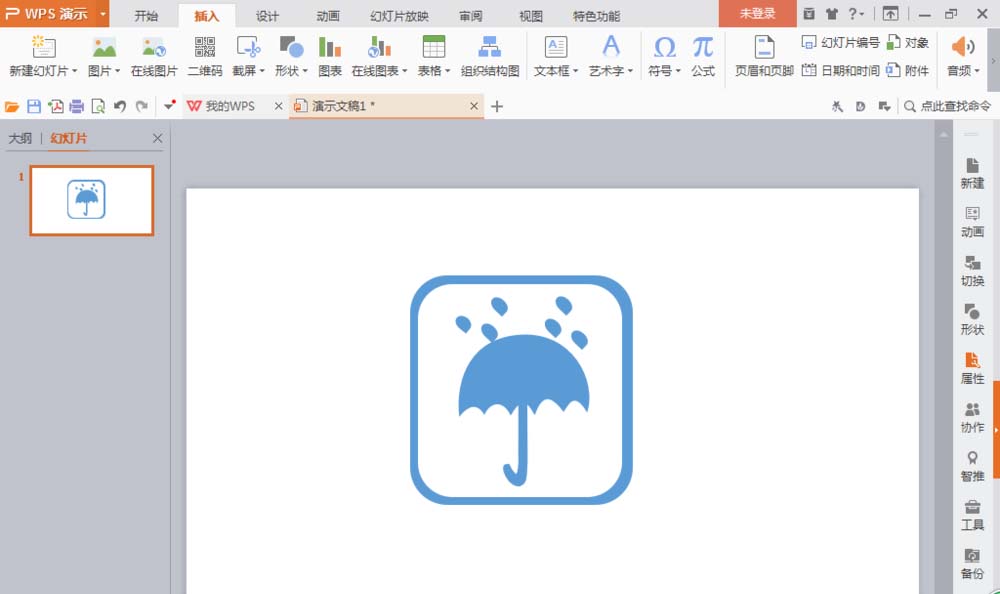Expand the 符号 dropdown arrow
The width and height of the screenshot is (1000, 594).
pos(678,71)
